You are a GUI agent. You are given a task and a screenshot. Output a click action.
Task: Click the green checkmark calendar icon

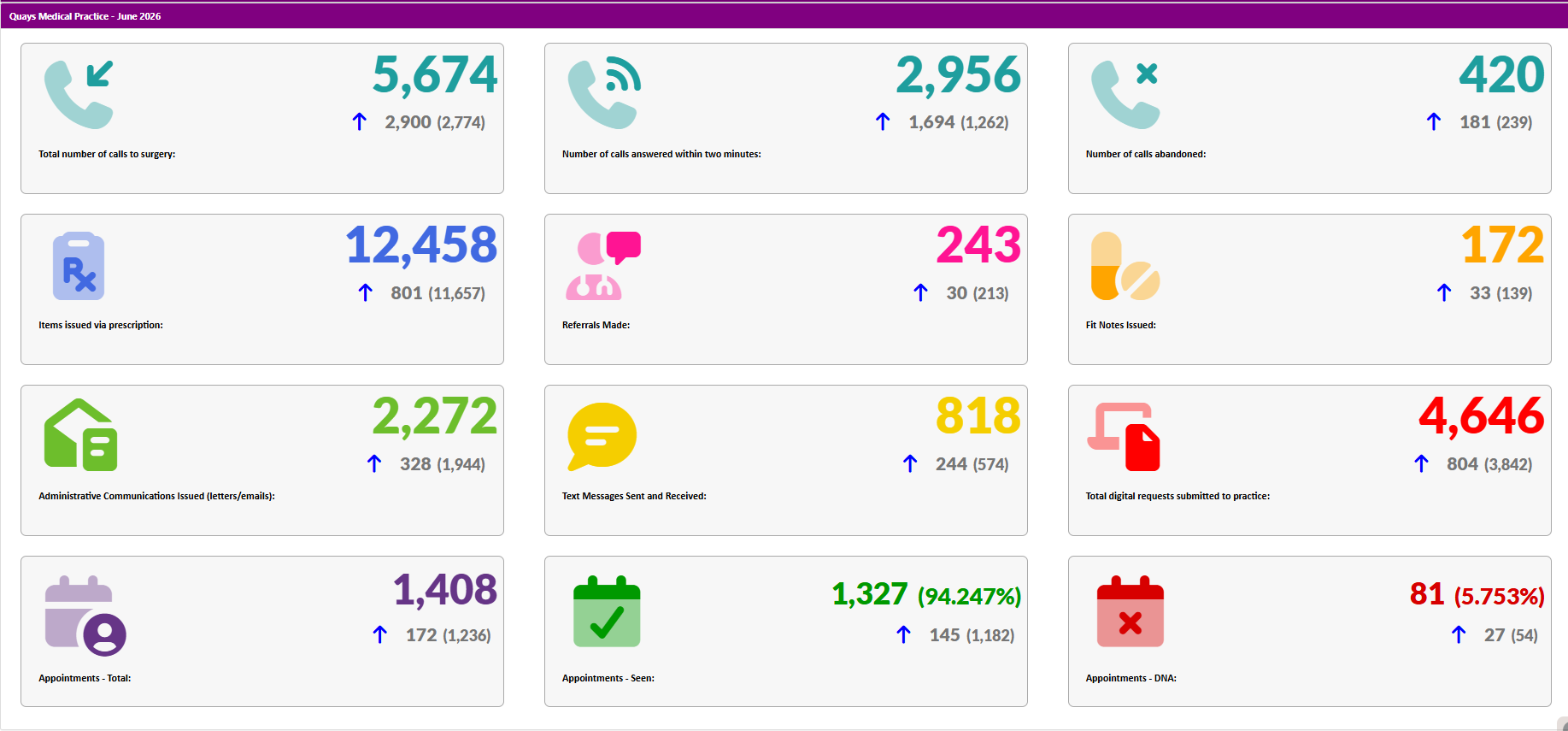pyautogui.click(x=607, y=611)
